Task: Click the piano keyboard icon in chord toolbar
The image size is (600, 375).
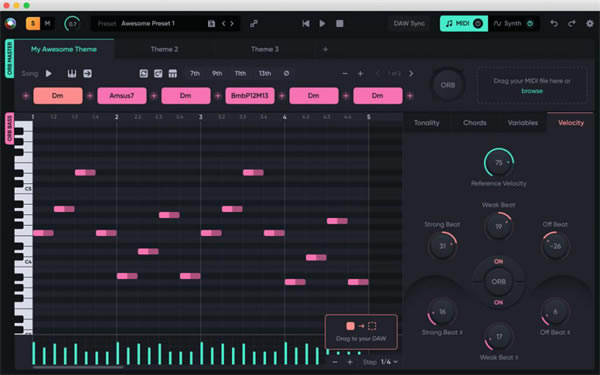Action: click(x=72, y=73)
